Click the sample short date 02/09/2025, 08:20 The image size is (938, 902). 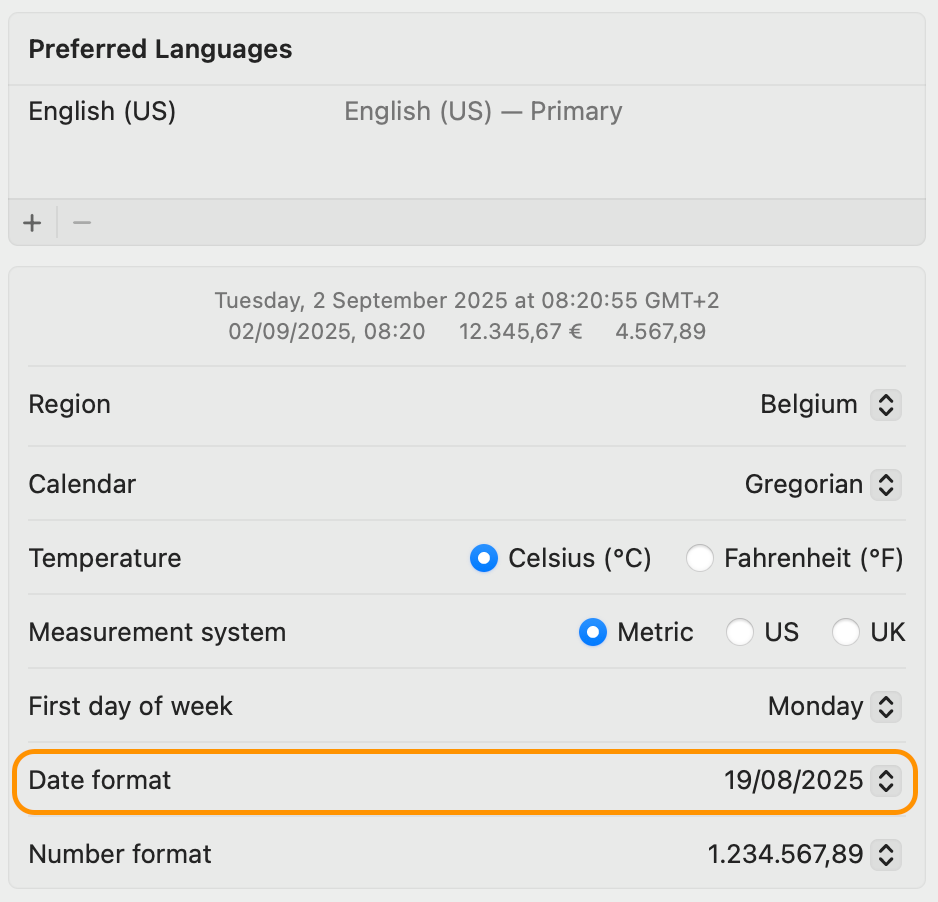coord(326,331)
